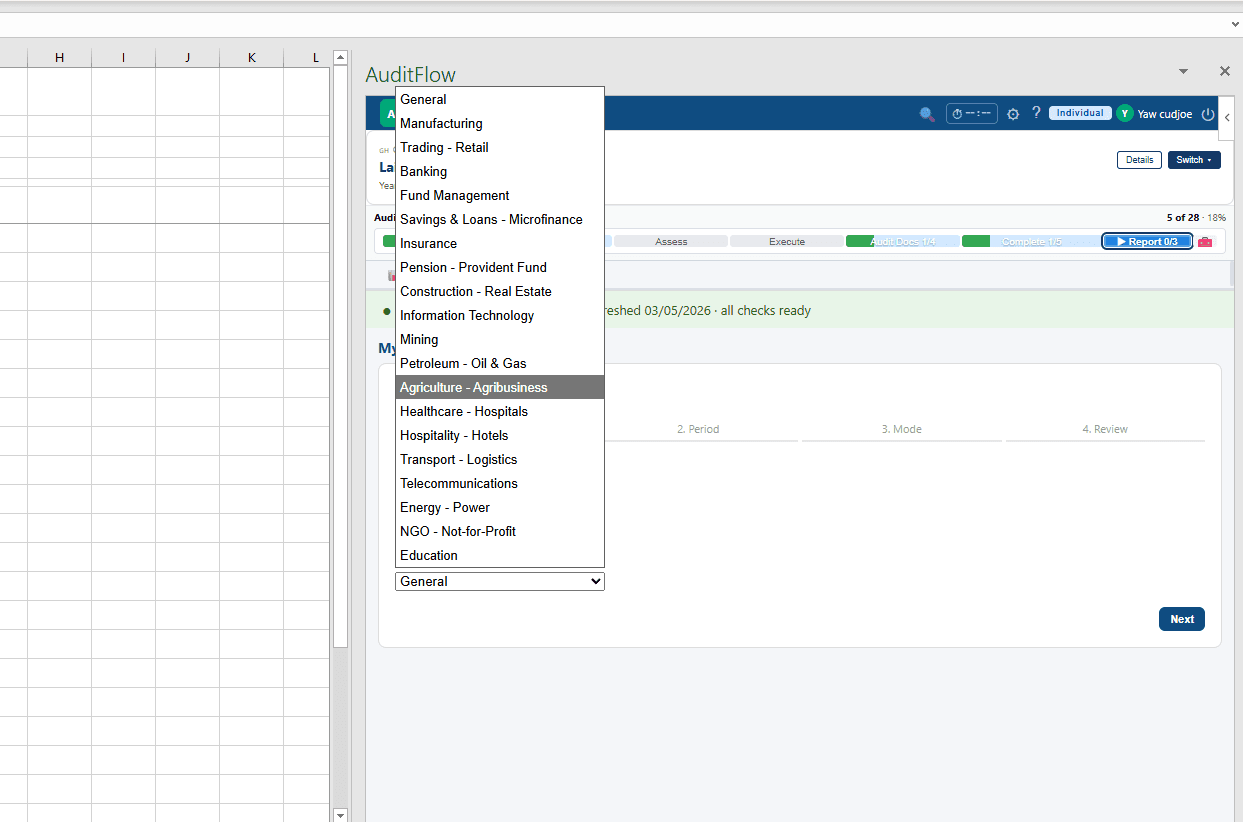1243x822 pixels.
Task: Select spreadsheet column J header
Action: pyautogui.click(x=187, y=58)
